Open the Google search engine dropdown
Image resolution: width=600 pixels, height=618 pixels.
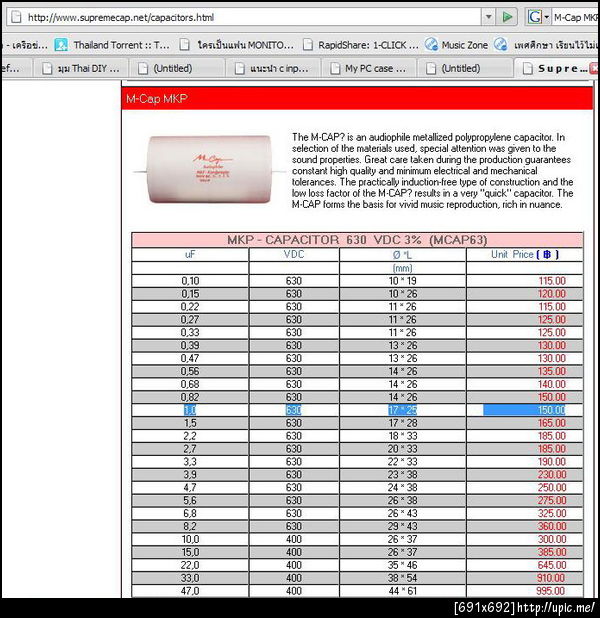(546, 17)
